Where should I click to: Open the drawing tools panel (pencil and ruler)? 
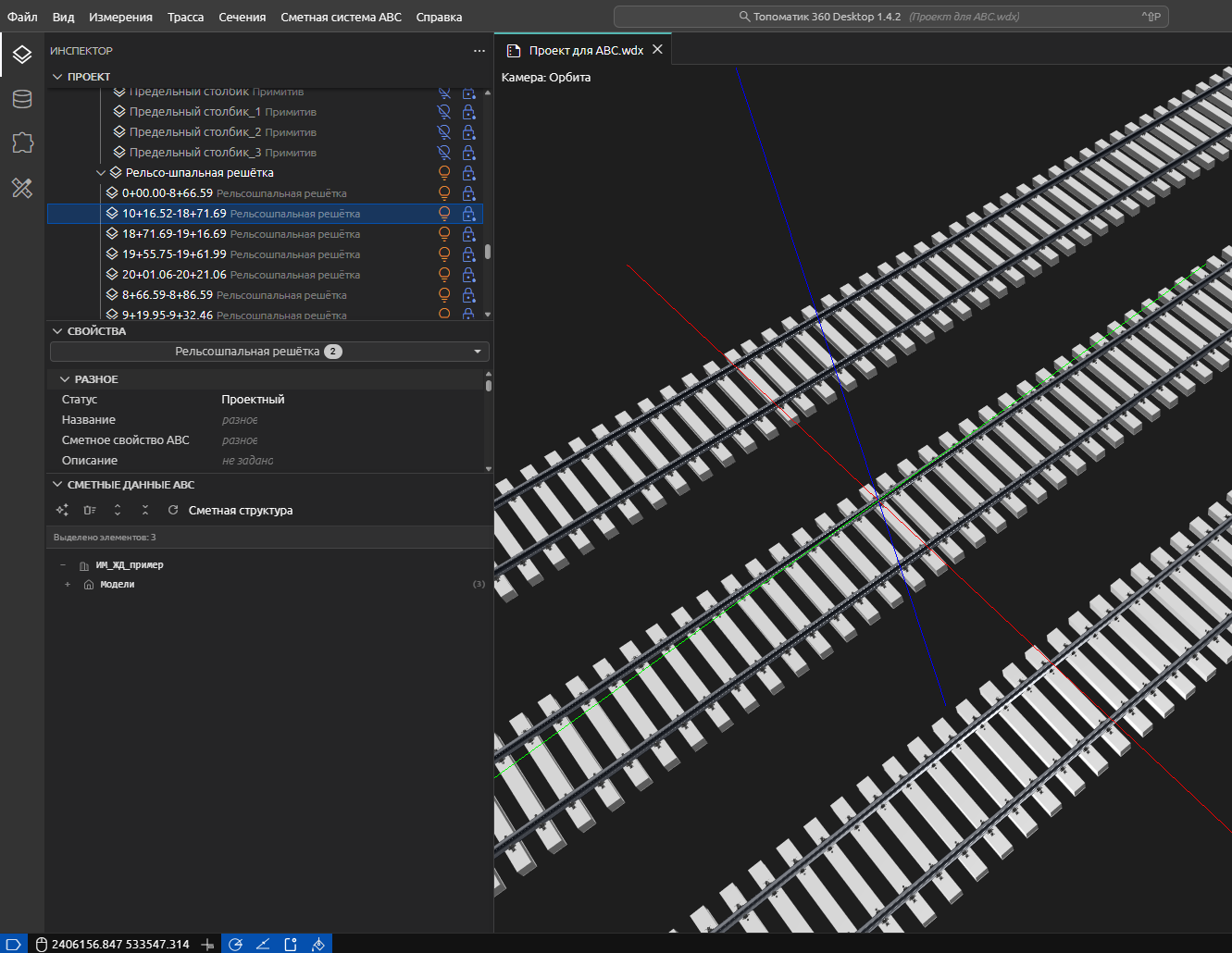click(22, 188)
